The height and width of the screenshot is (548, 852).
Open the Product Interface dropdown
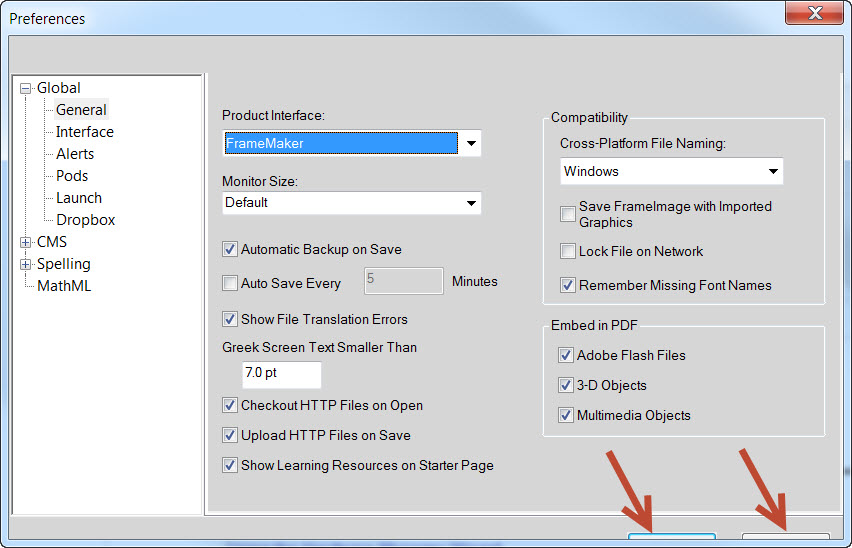point(470,144)
